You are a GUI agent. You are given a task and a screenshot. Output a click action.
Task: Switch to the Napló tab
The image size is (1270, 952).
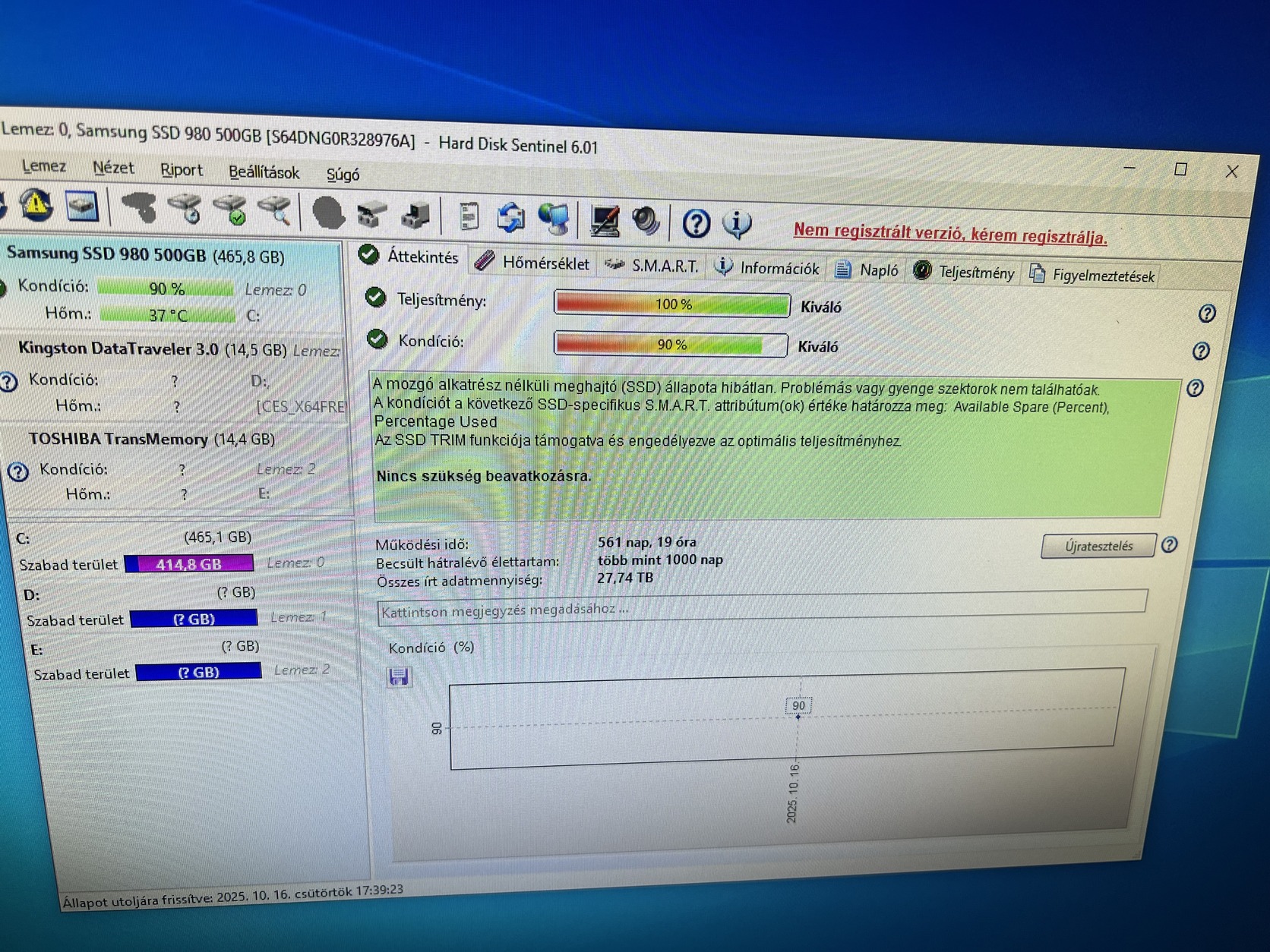[x=867, y=270]
